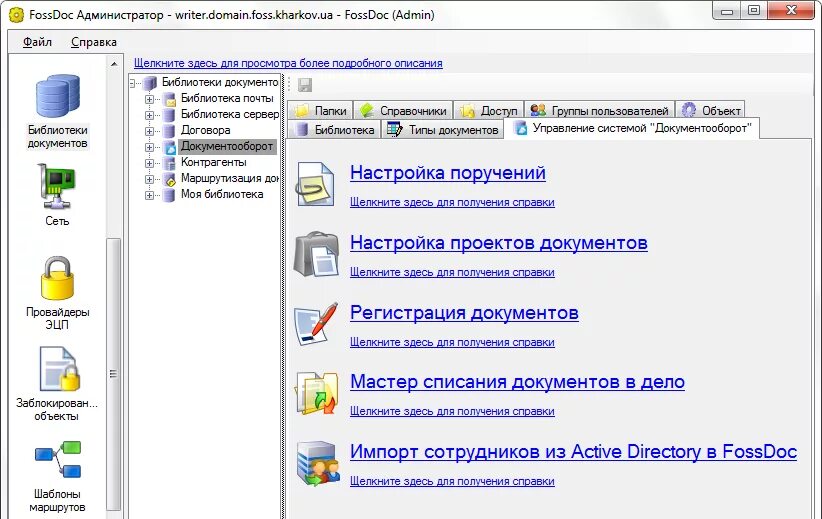Select Библиотека почты in the tree

(227, 98)
